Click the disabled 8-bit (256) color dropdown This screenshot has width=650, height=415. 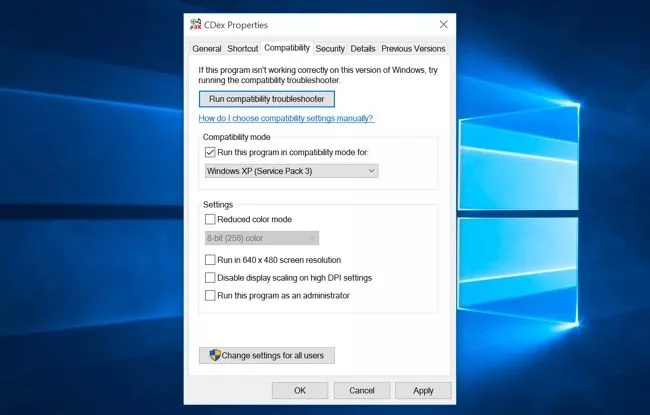(262, 238)
